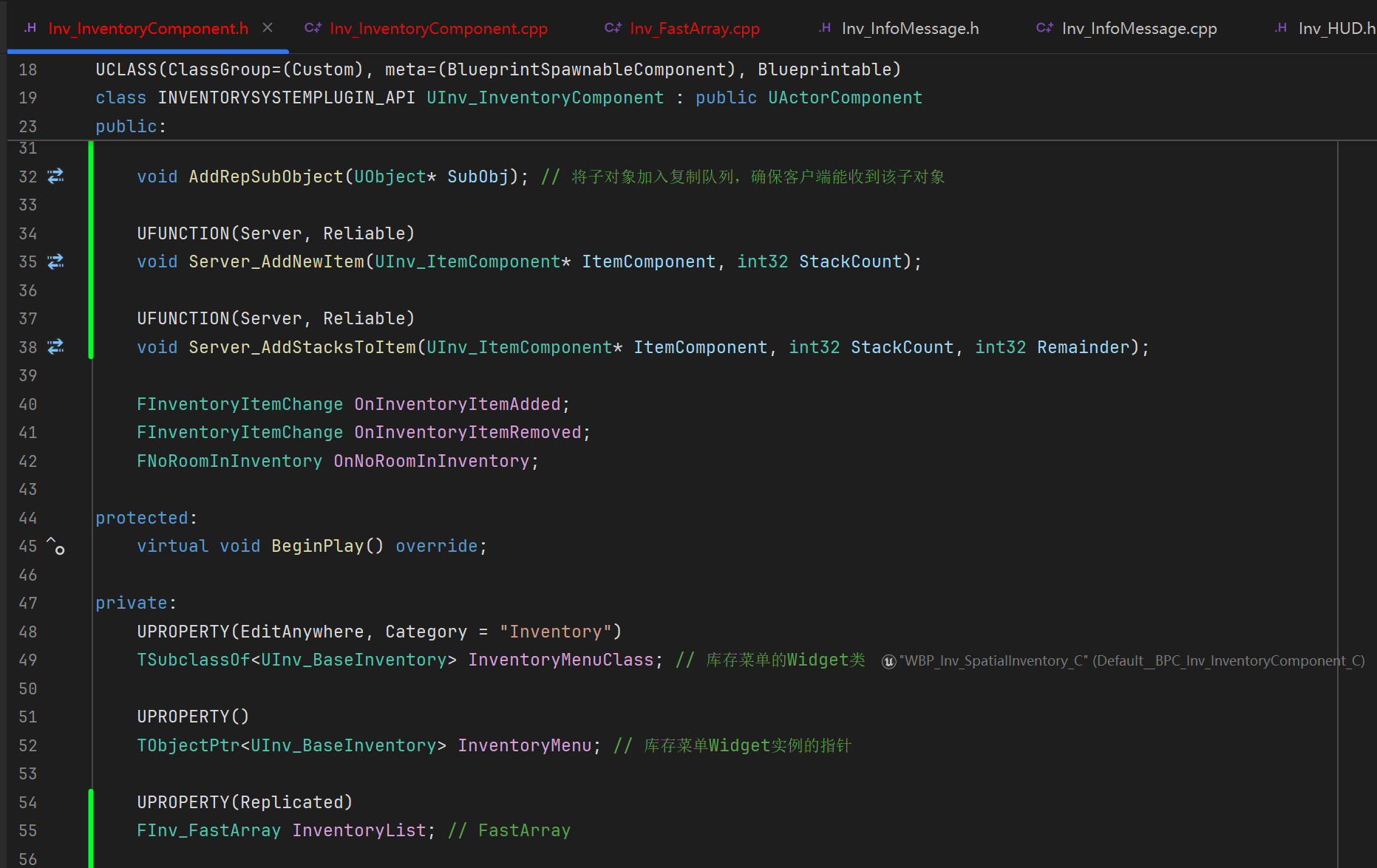Click the SubObj parameter name

(x=478, y=177)
